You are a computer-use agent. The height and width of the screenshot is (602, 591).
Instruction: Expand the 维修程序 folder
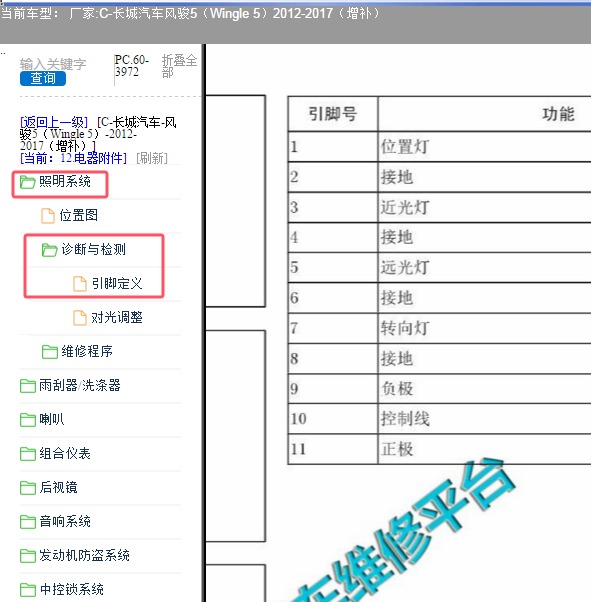click(x=87, y=351)
